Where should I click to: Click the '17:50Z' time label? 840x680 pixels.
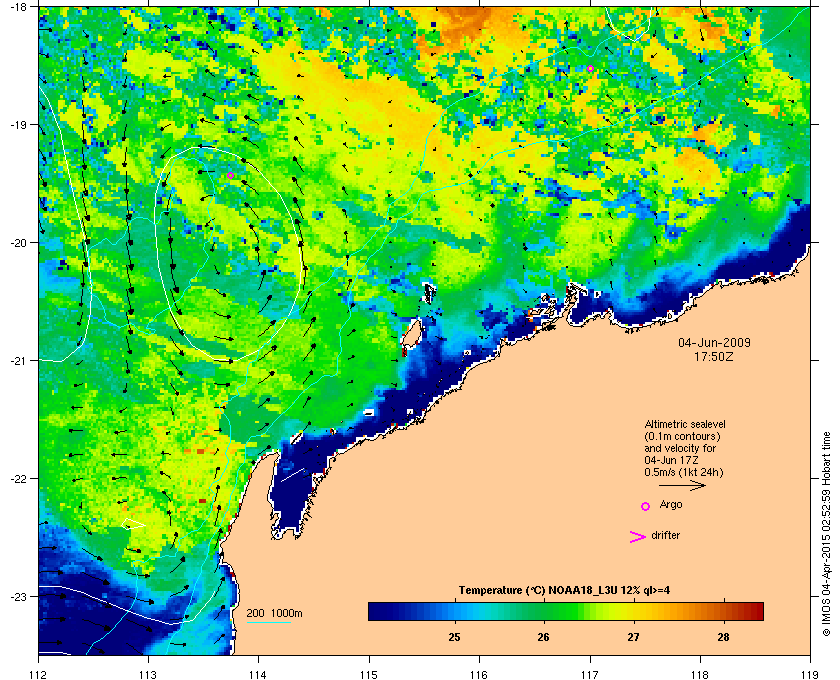[x=714, y=356]
